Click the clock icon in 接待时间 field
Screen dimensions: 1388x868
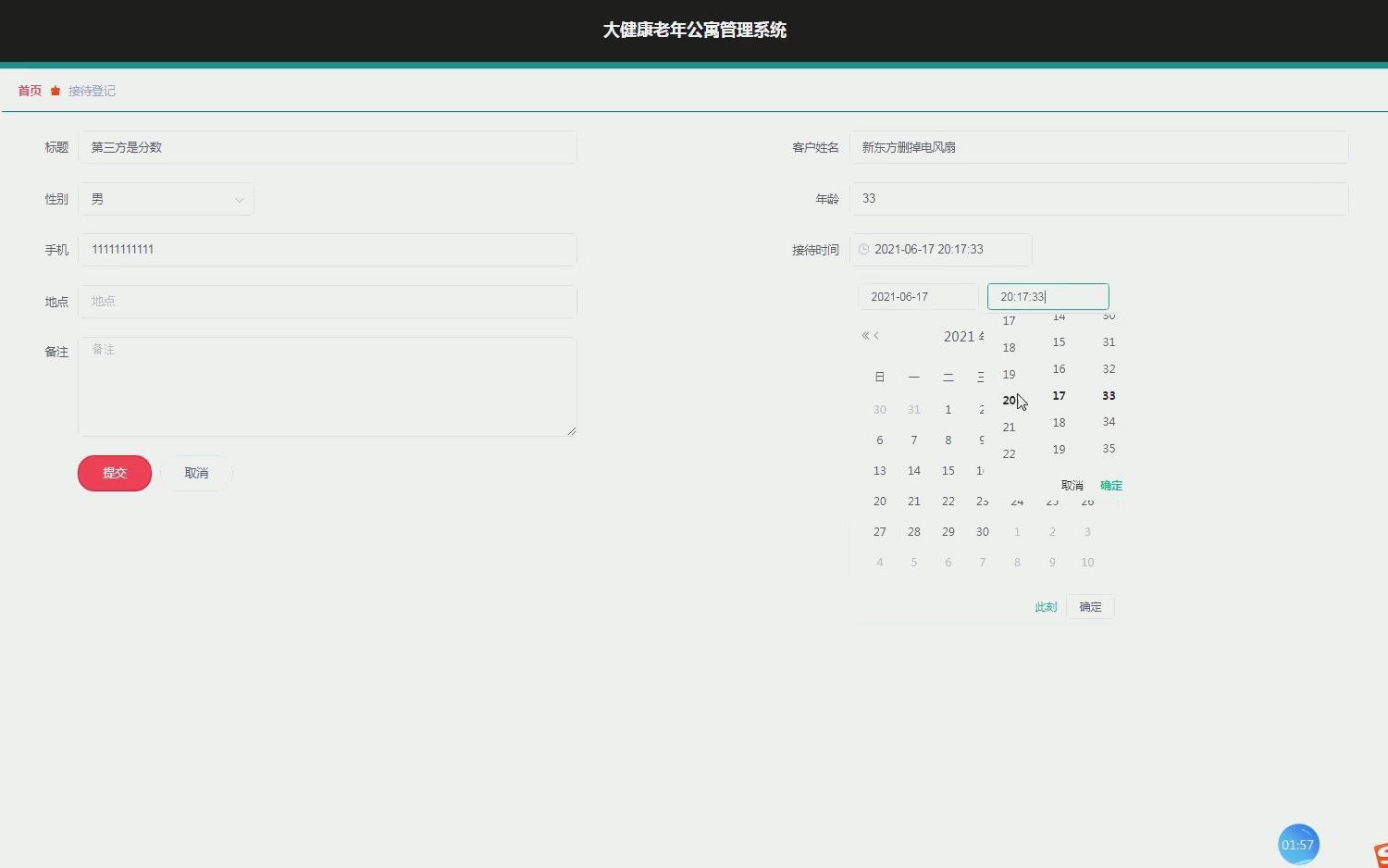click(x=864, y=250)
